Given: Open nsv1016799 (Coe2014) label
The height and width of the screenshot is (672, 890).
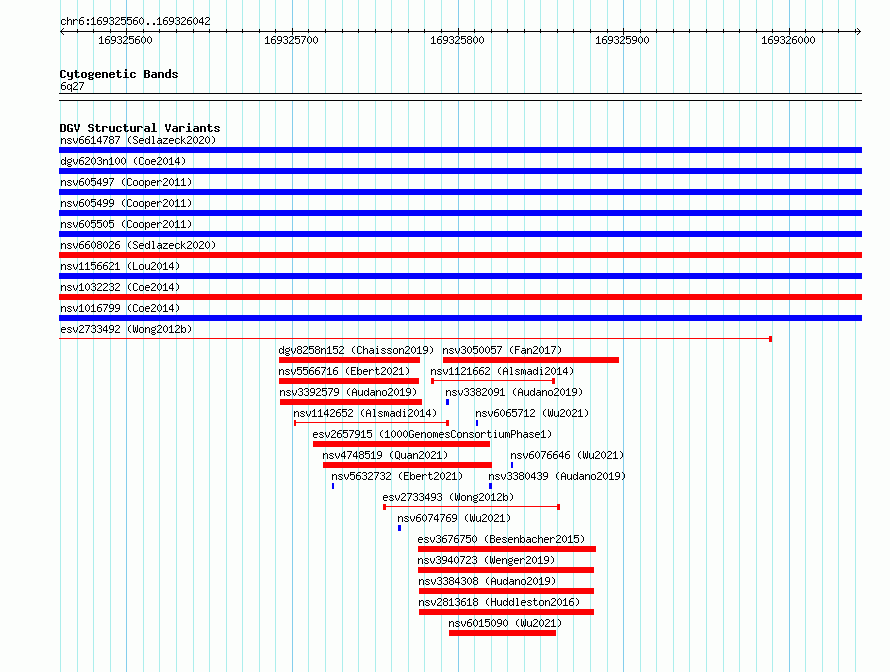Looking at the screenshot, I should (120, 308).
